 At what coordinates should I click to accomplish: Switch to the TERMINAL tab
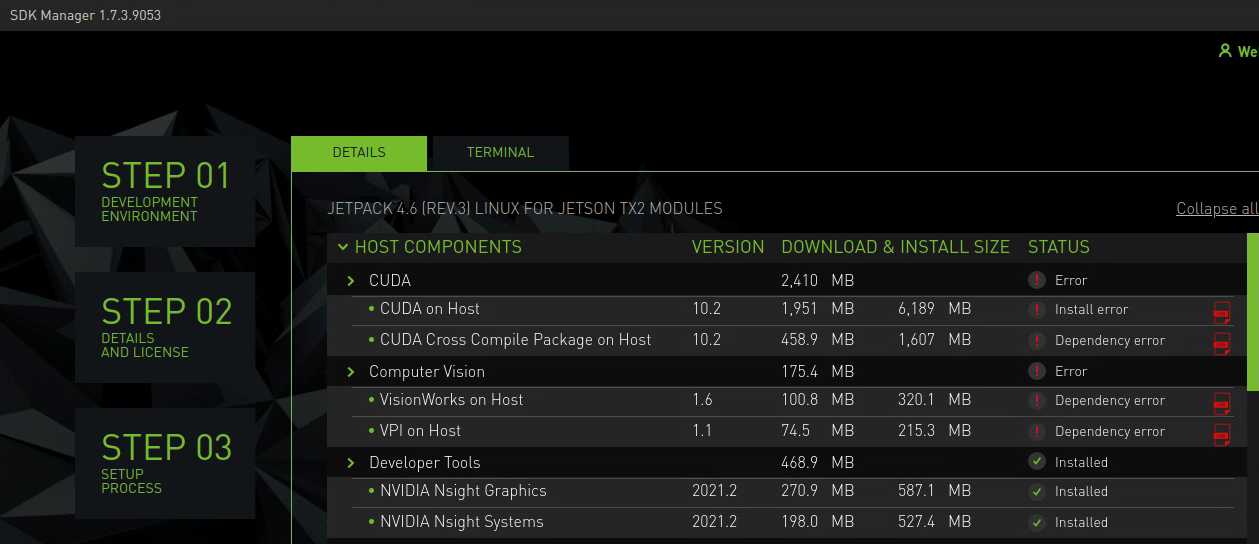pyautogui.click(x=500, y=153)
